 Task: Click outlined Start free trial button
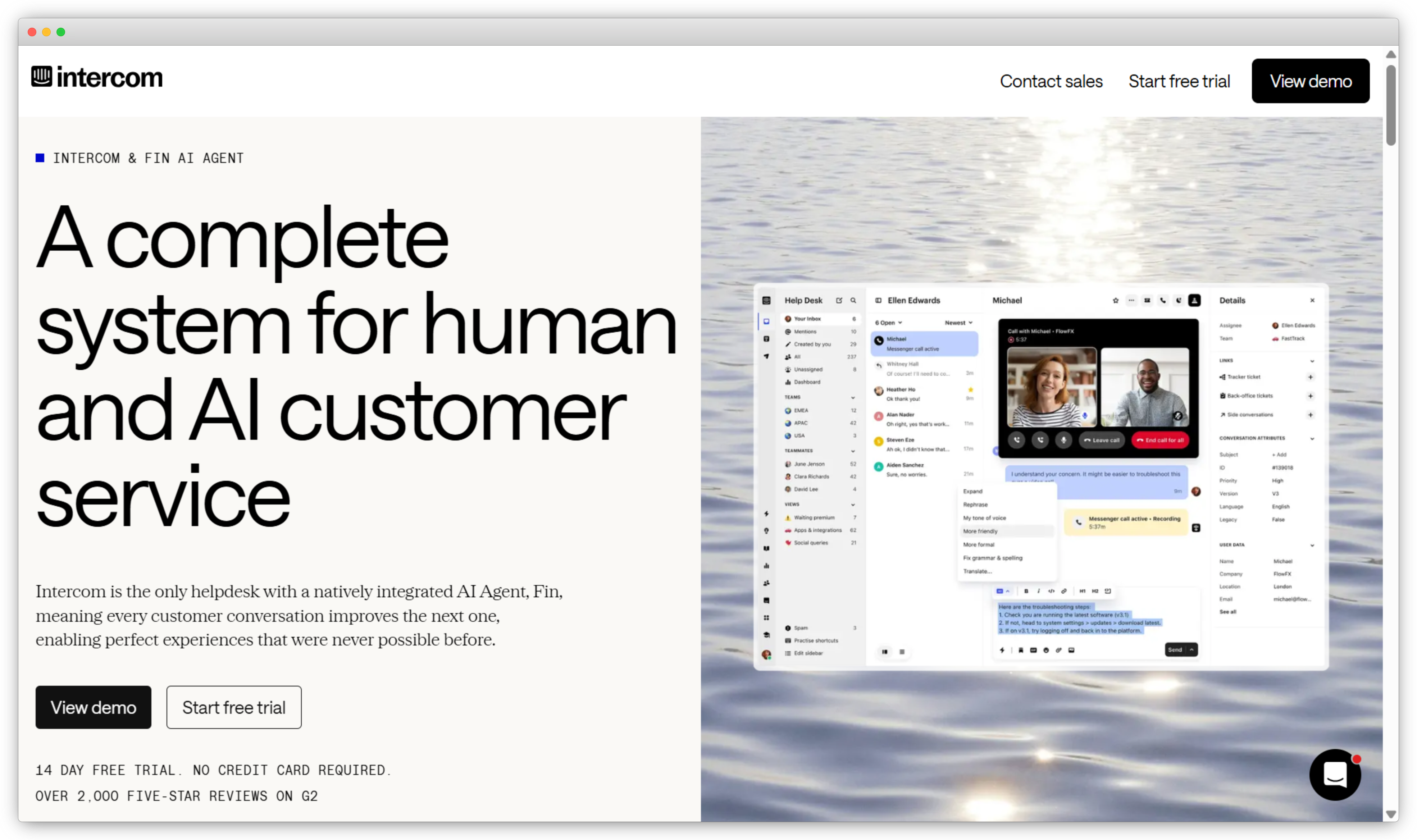[x=234, y=707]
